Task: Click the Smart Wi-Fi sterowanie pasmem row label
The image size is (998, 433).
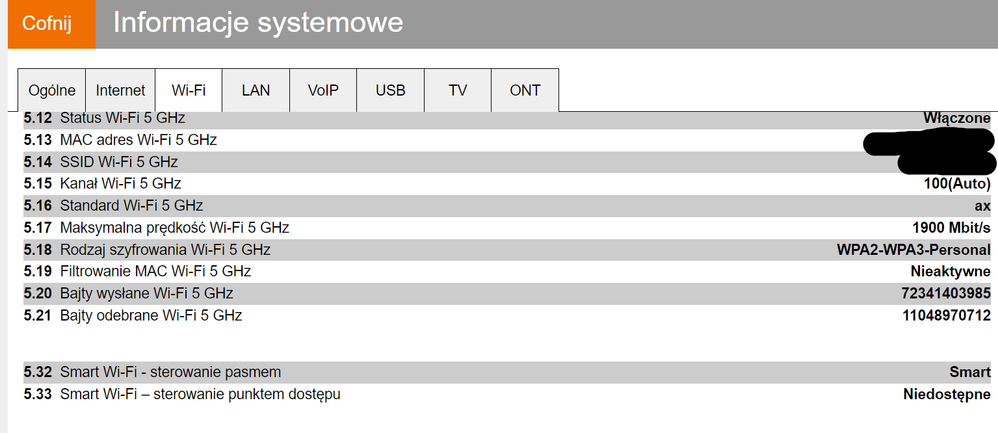Action: click(170, 372)
